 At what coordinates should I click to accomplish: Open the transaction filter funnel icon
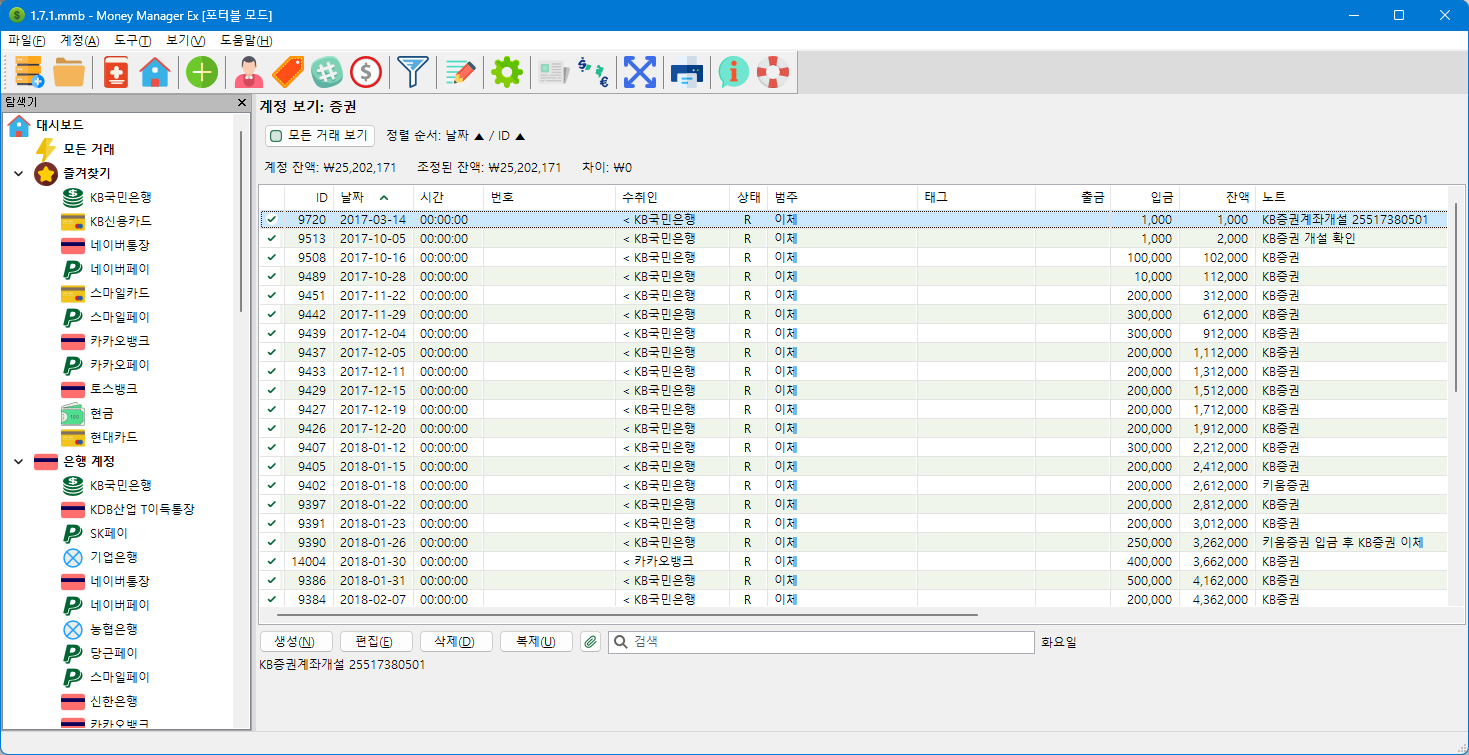click(413, 72)
